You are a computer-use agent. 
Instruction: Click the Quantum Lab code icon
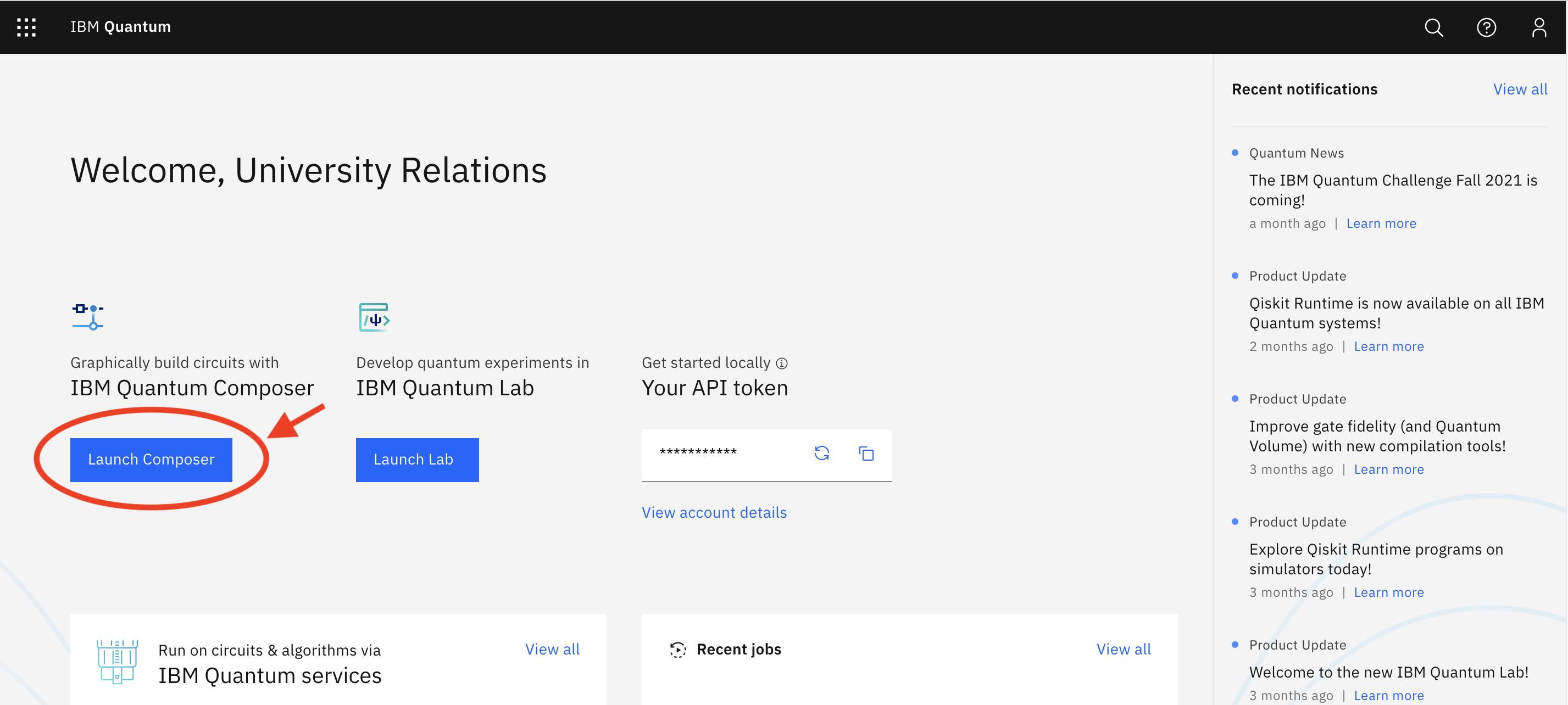[374, 316]
